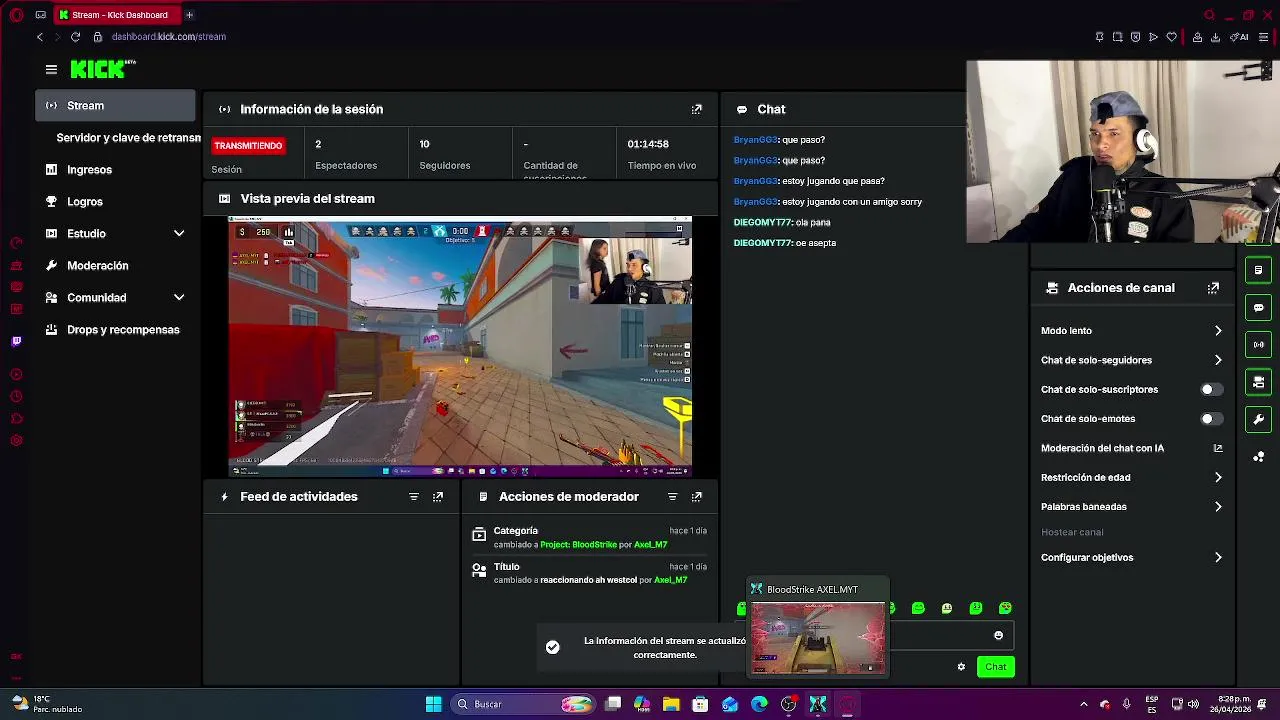Open filter options in Feed de actividades
This screenshot has height=720, width=1280.
click(414, 497)
